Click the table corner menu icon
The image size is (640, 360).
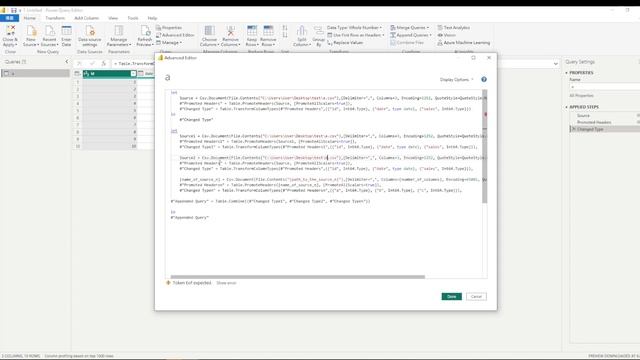pyautogui.click(x=77, y=73)
